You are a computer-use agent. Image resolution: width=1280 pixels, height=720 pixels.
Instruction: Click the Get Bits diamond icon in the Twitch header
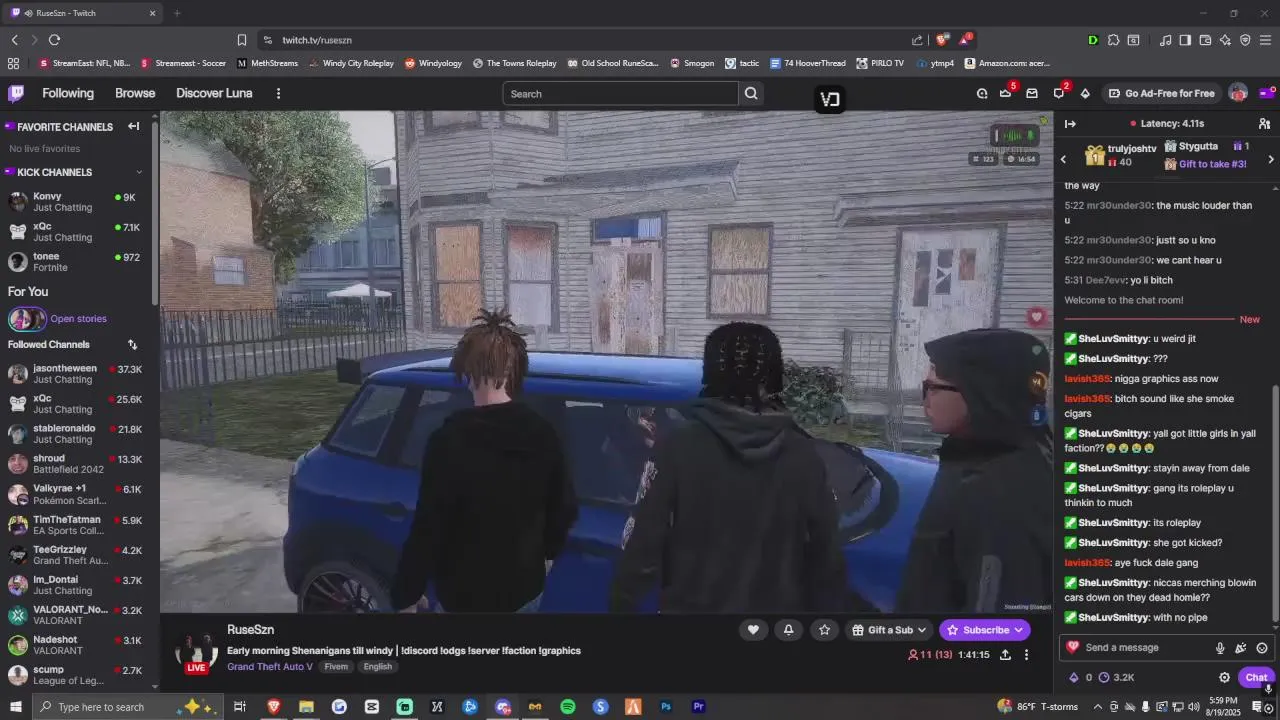tap(1085, 93)
